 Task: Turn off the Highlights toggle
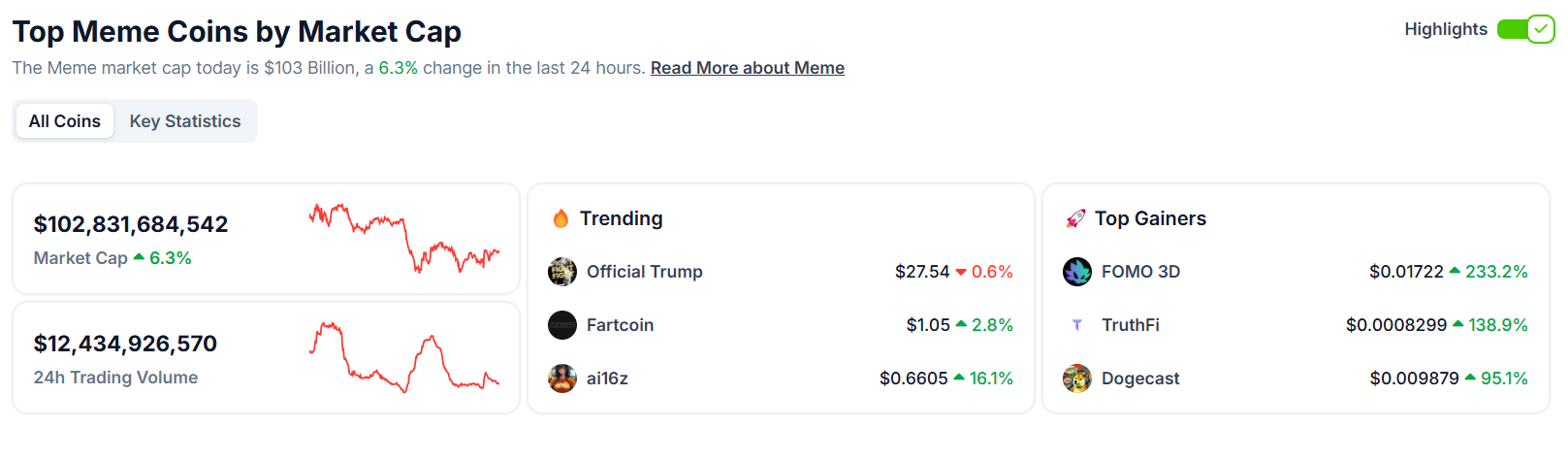[1525, 29]
